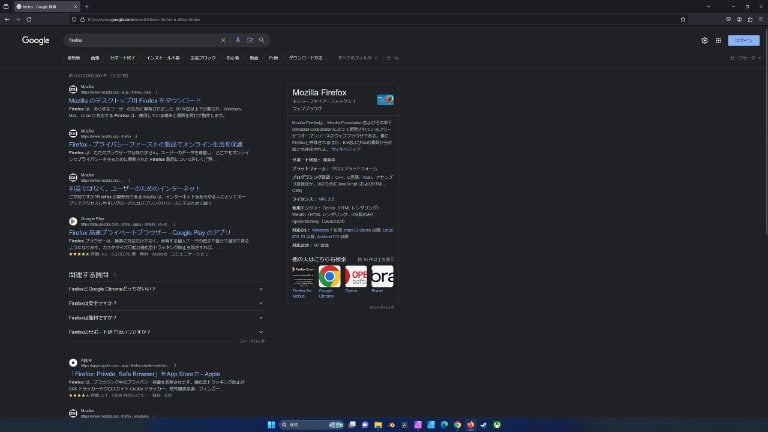768x432 pixels.
Task: Open Mozilla desktop Firefox download result
Action: point(135,100)
